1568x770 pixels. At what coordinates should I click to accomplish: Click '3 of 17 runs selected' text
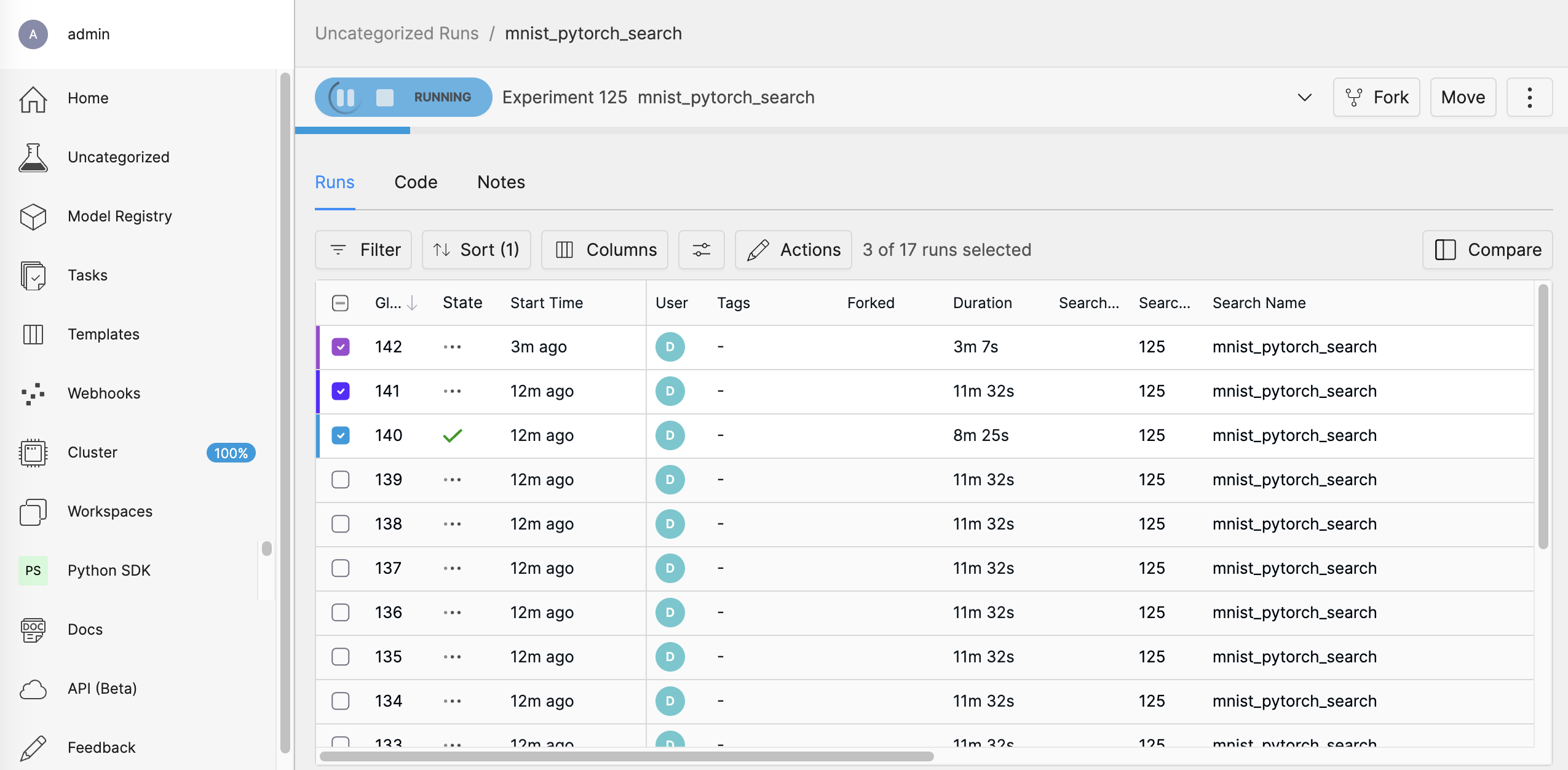(947, 250)
